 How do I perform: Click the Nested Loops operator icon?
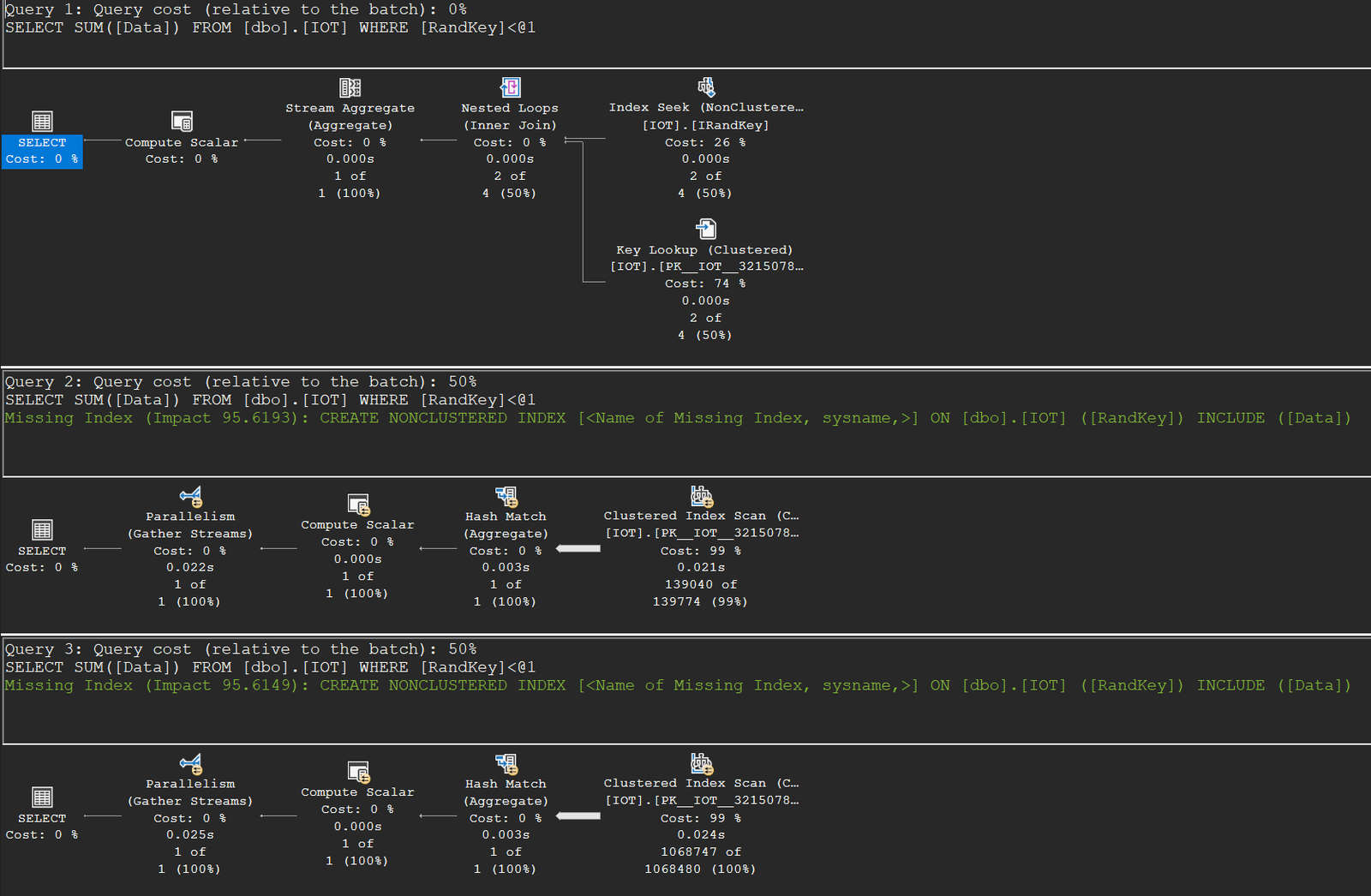pyautogui.click(x=511, y=87)
